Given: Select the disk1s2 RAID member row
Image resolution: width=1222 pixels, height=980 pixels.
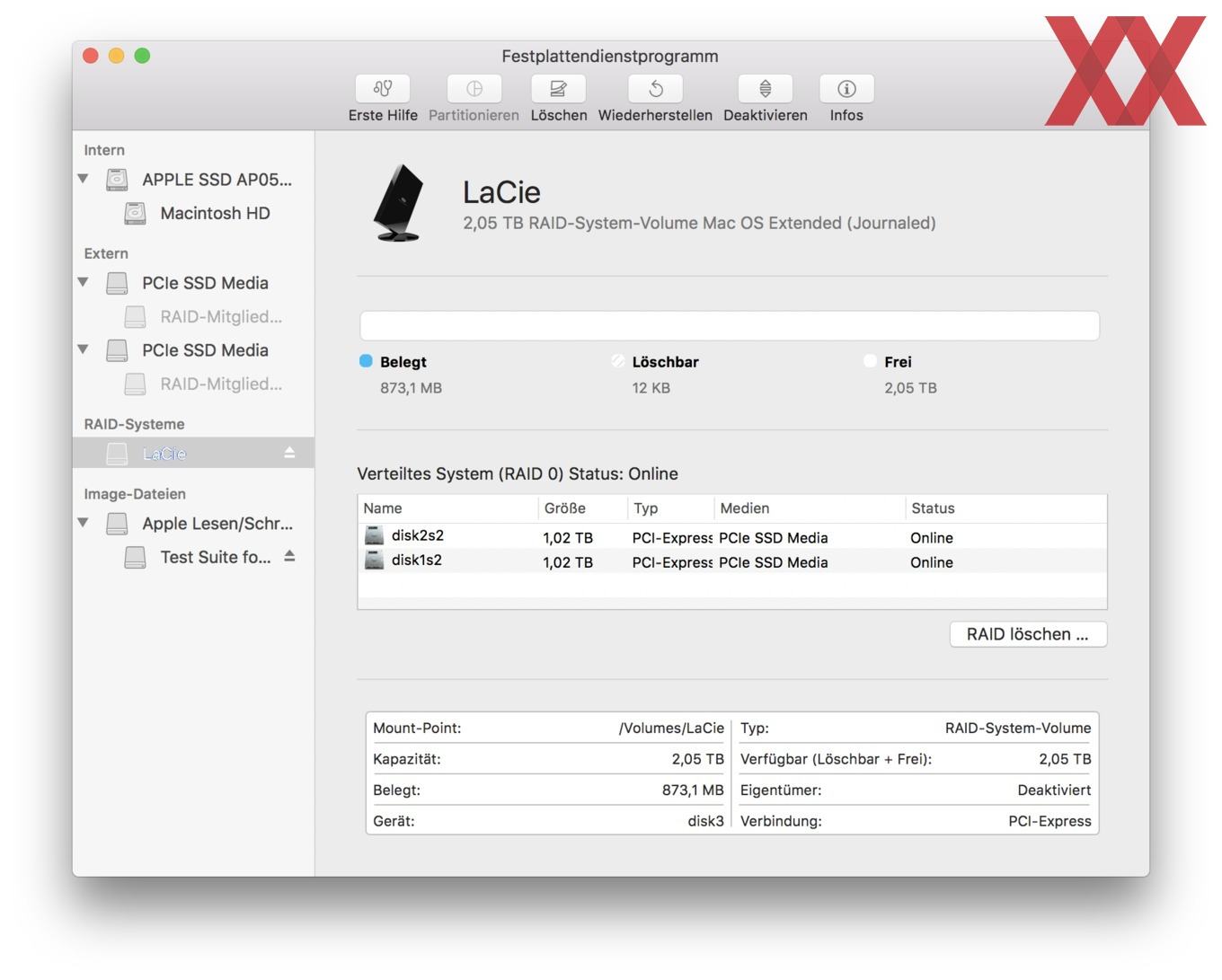Looking at the screenshot, I should (x=732, y=561).
